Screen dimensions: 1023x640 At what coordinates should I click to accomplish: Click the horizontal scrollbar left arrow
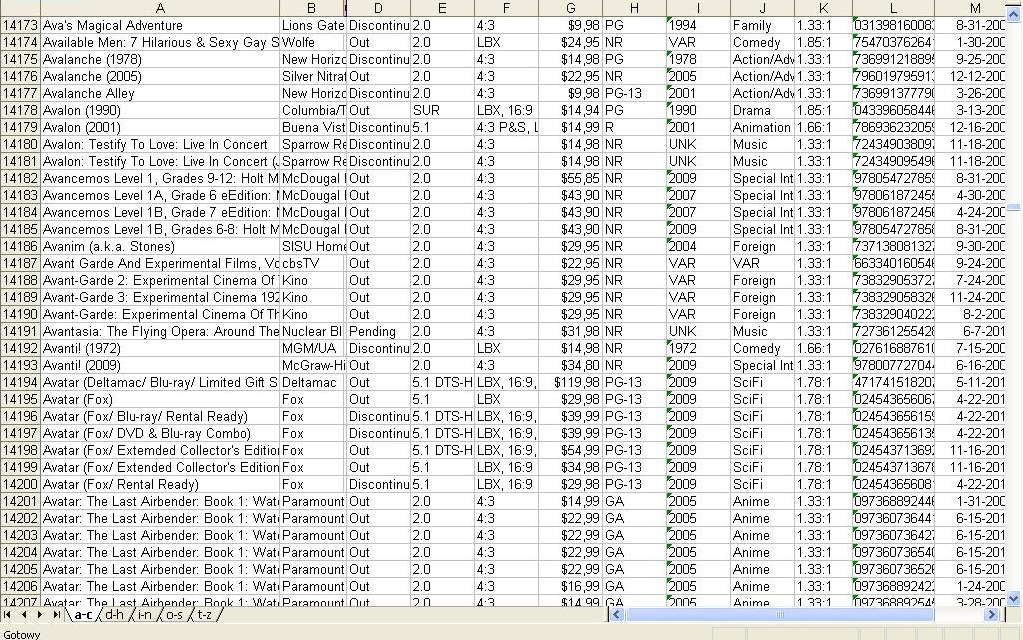point(617,615)
